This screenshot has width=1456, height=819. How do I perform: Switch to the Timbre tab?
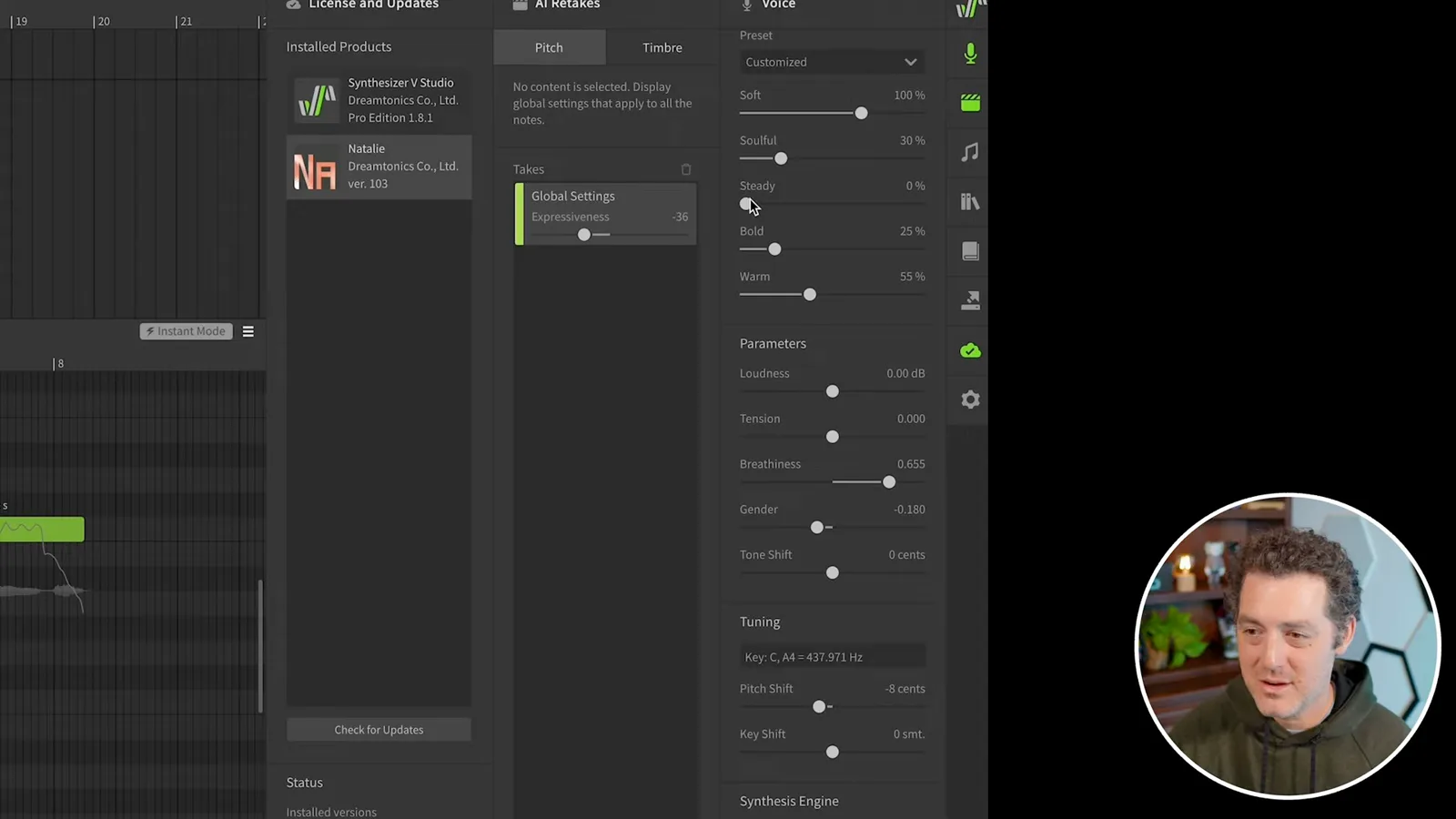click(662, 47)
